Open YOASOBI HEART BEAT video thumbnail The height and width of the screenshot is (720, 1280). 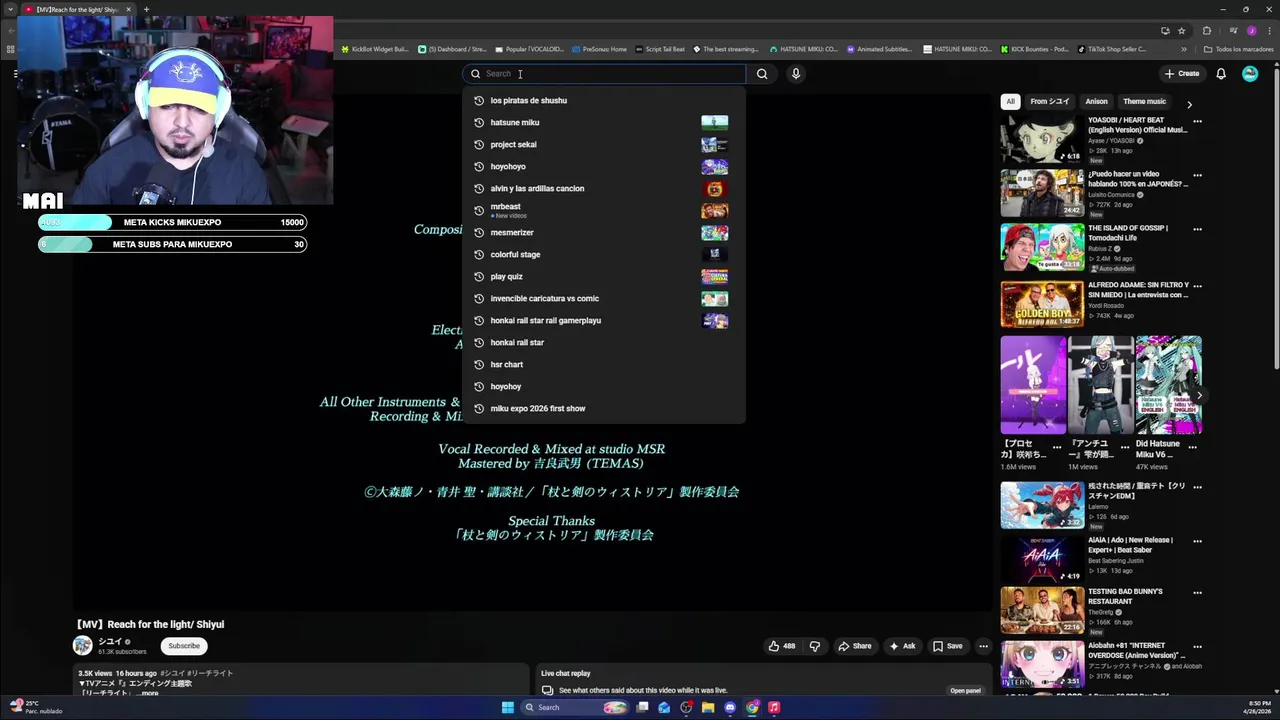[1042, 139]
